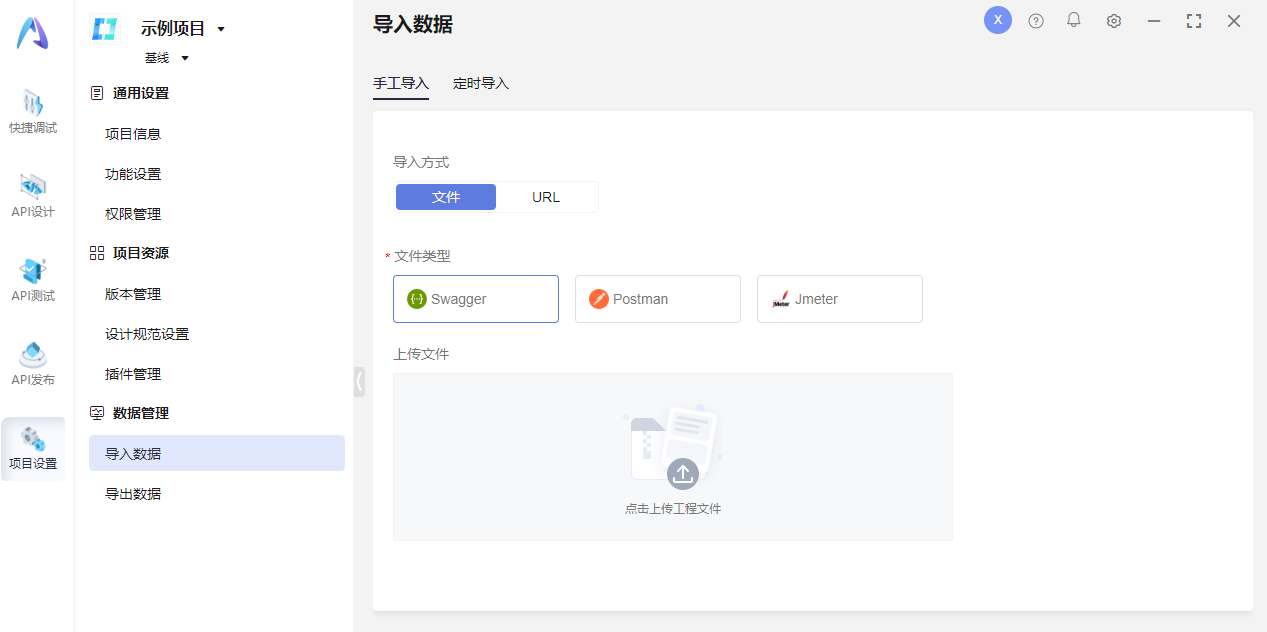
Task: Open the API发布 publish module
Action: click(x=33, y=363)
